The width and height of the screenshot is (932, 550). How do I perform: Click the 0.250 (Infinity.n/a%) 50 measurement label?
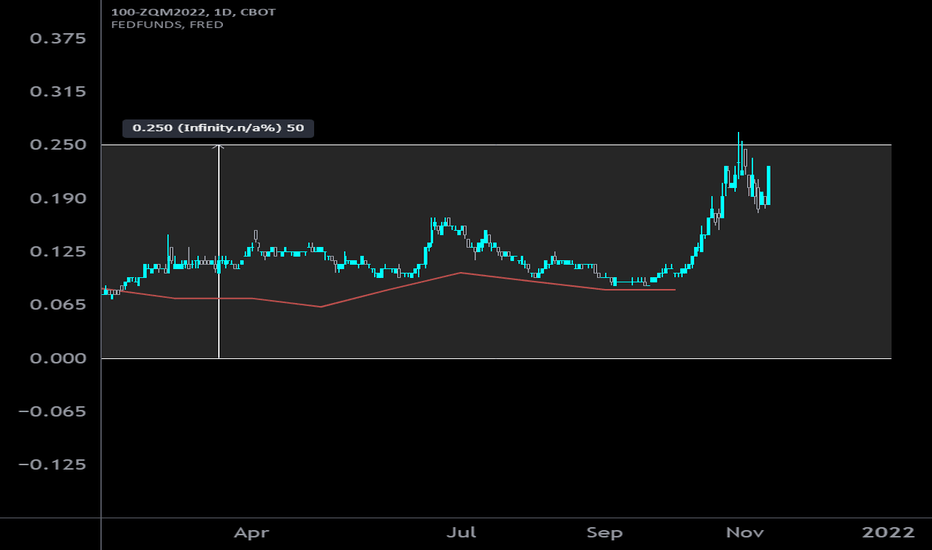click(x=218, y=128)
